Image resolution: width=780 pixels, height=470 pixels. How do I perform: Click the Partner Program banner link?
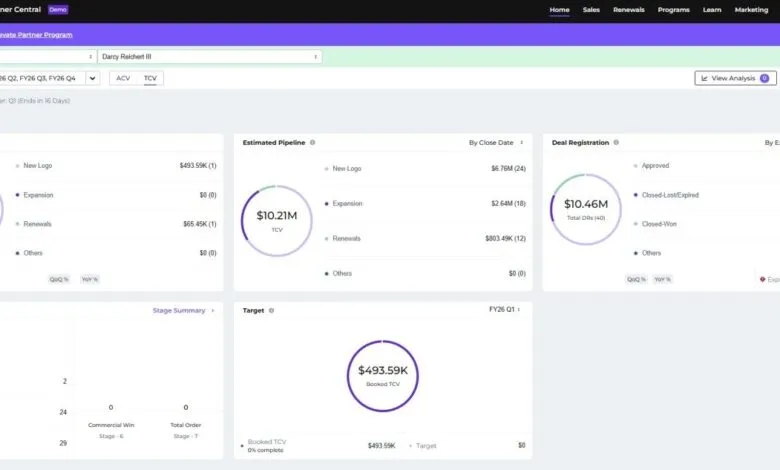pyautogui.click(x=36, y=35)
